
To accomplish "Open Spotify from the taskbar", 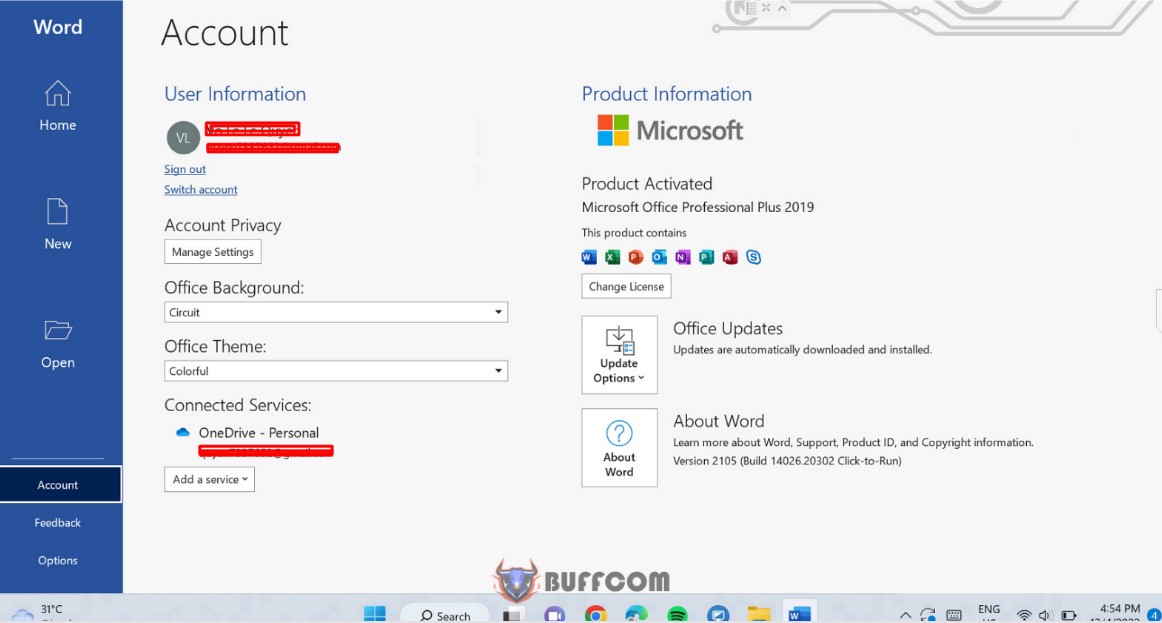I will coord(677,615).
